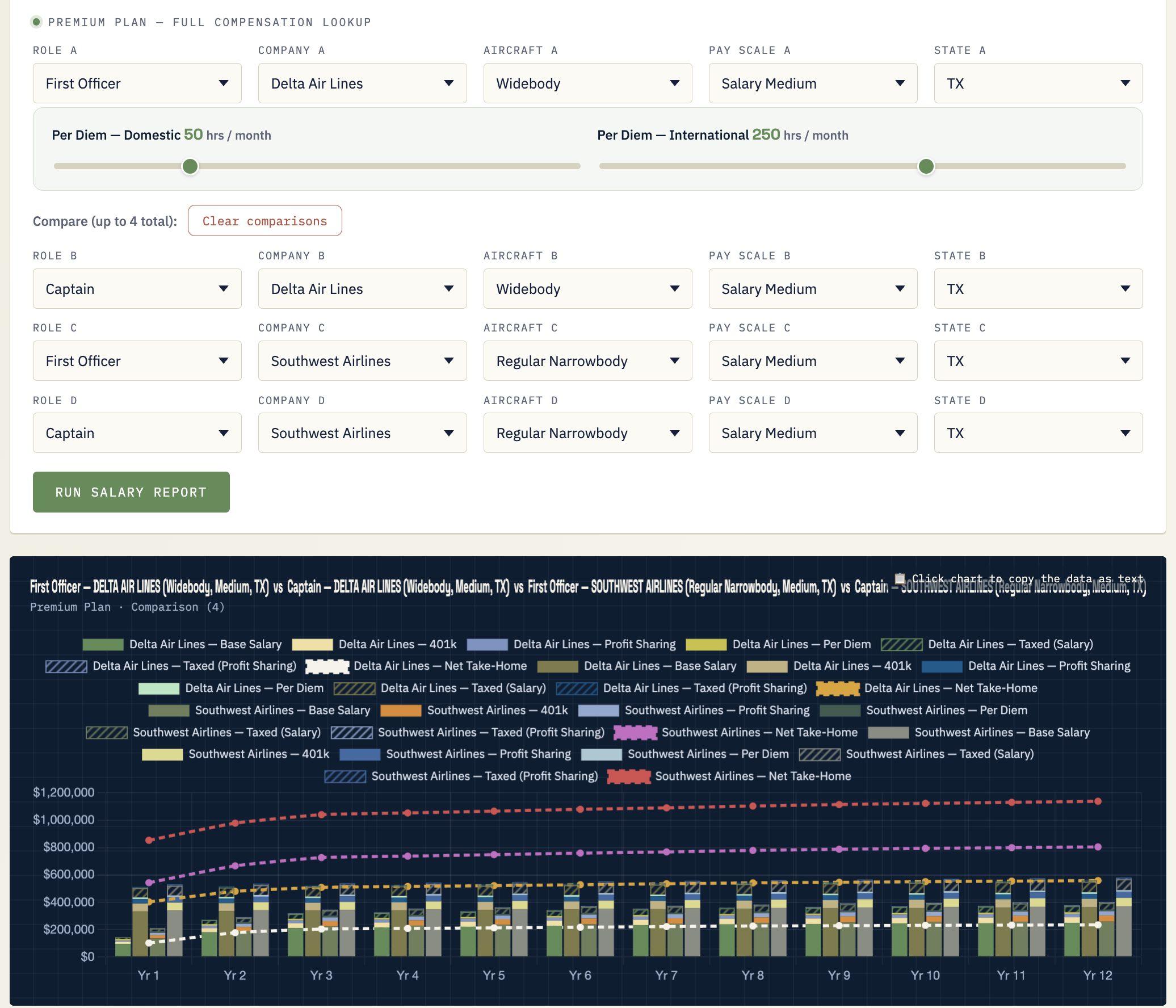Open the Pay Scale B dropdown
The height and width of the screenshot is (1008, 1176).
813,289
